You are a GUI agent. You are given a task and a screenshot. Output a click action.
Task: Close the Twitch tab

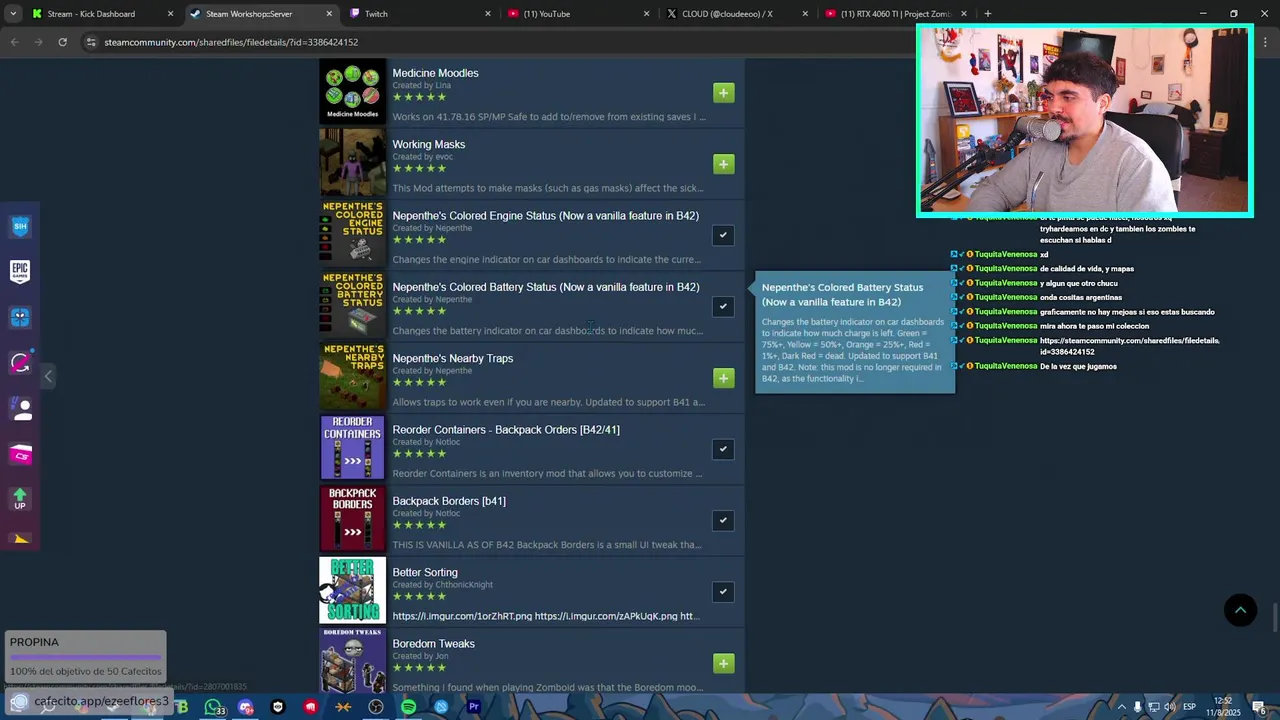pyautogui.click(x=488, y=14)
